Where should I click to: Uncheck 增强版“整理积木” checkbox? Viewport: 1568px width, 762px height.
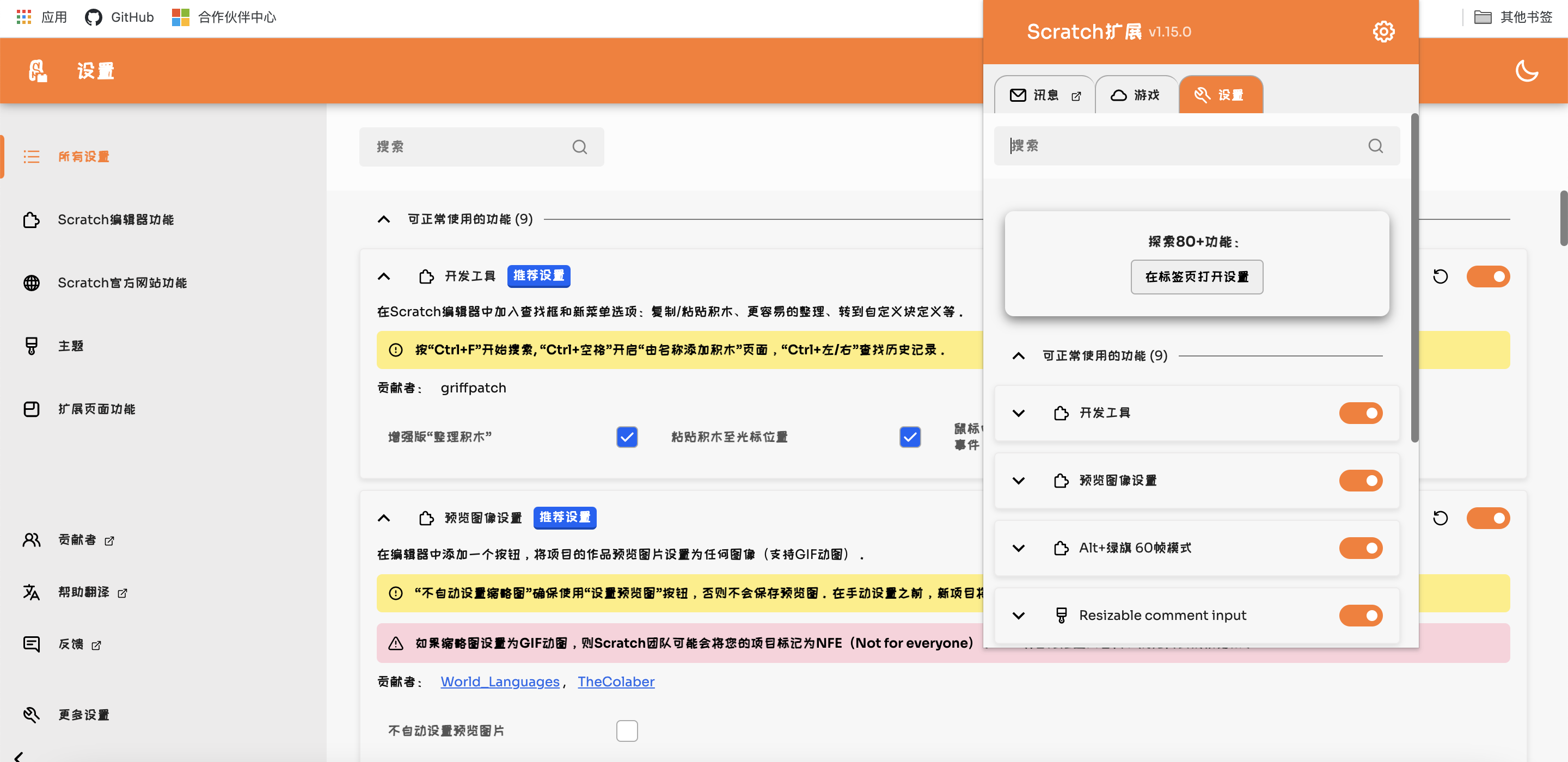pyautogui.click(x=627, y=437)
